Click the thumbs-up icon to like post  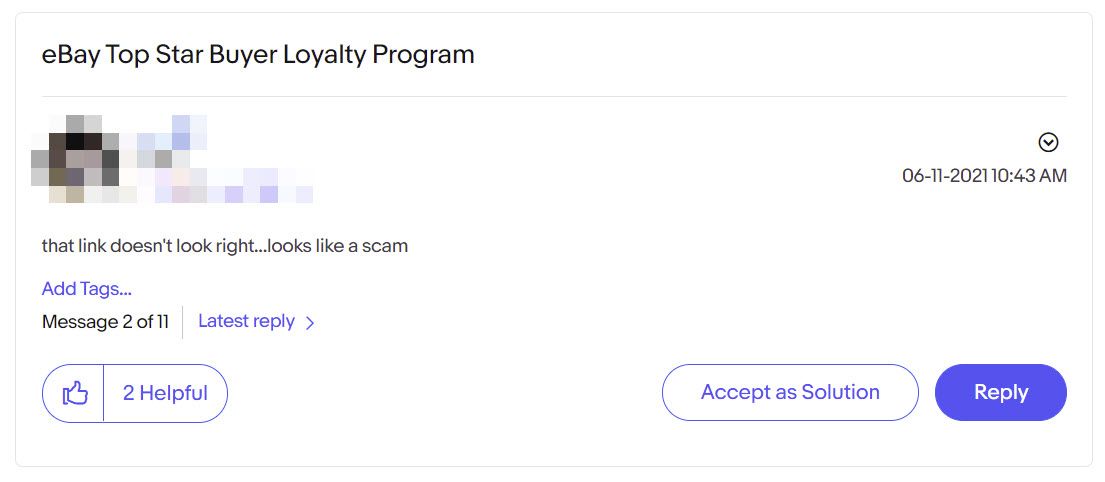click(x=75, y=393)
